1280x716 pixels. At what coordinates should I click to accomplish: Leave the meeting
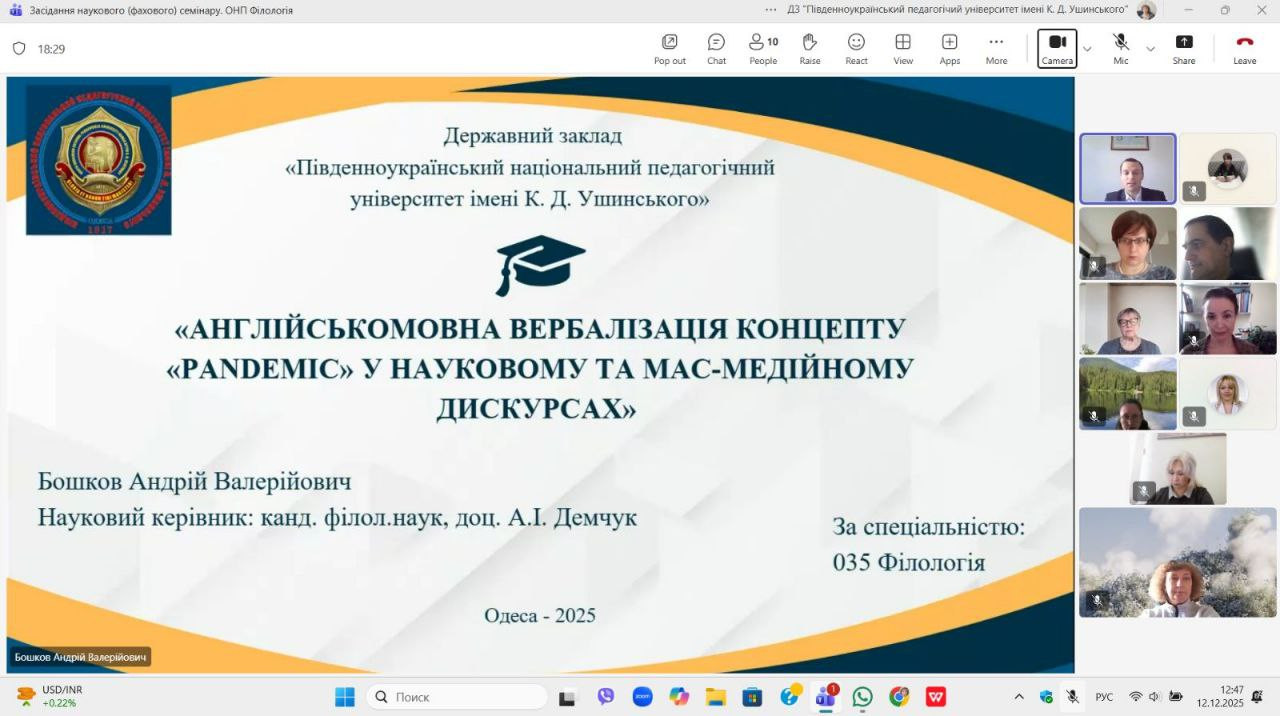(x=1244, y=48)
